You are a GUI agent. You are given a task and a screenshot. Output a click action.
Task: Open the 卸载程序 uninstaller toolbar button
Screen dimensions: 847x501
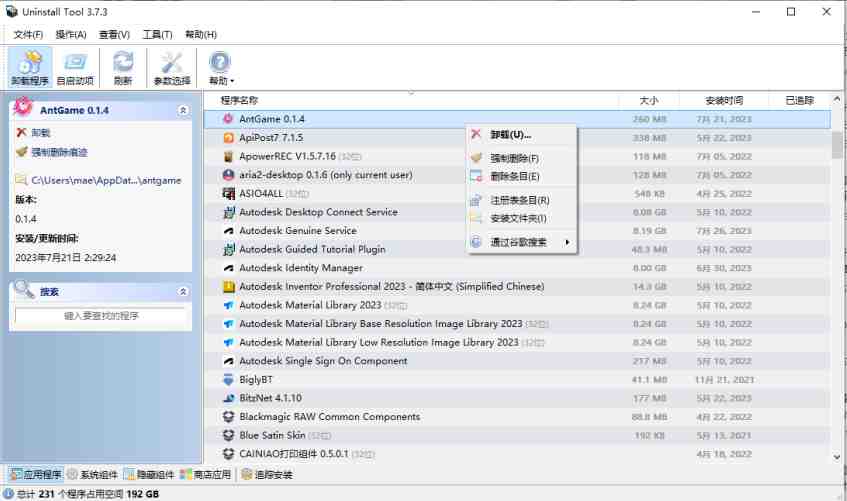coord(30,68)
